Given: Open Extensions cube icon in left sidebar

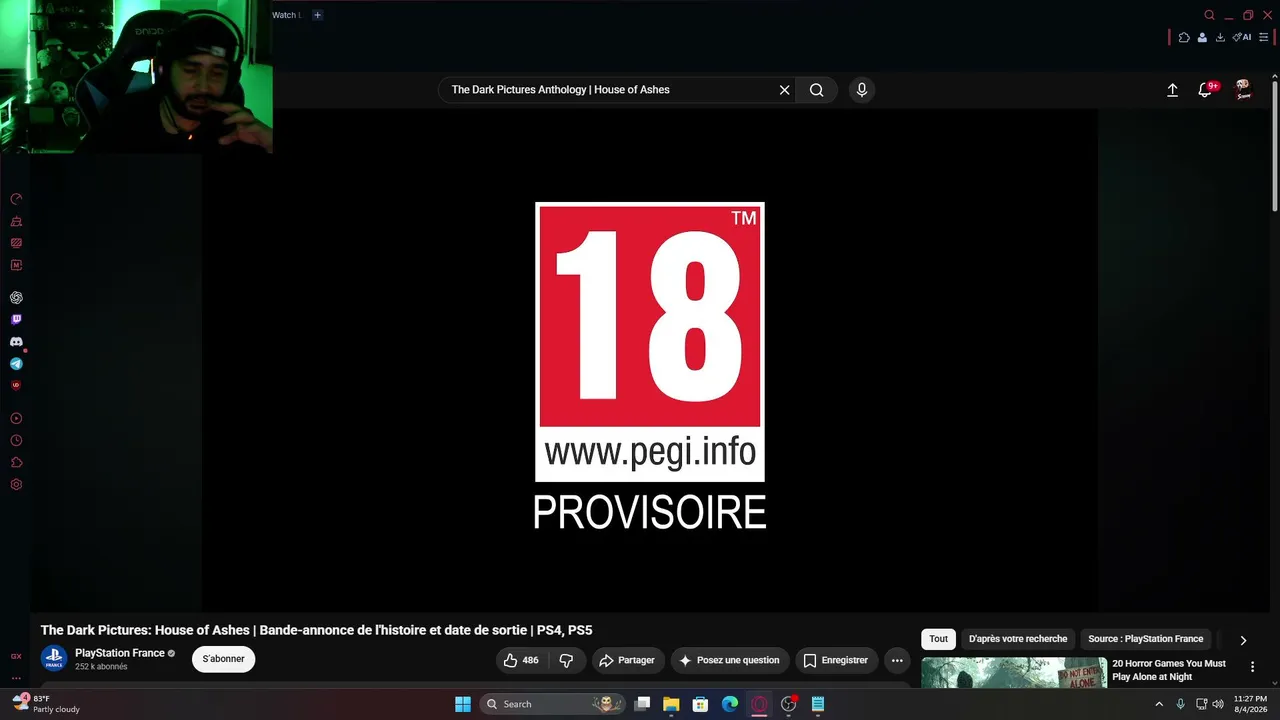Looking at the screenshot, I should (16, 463).
